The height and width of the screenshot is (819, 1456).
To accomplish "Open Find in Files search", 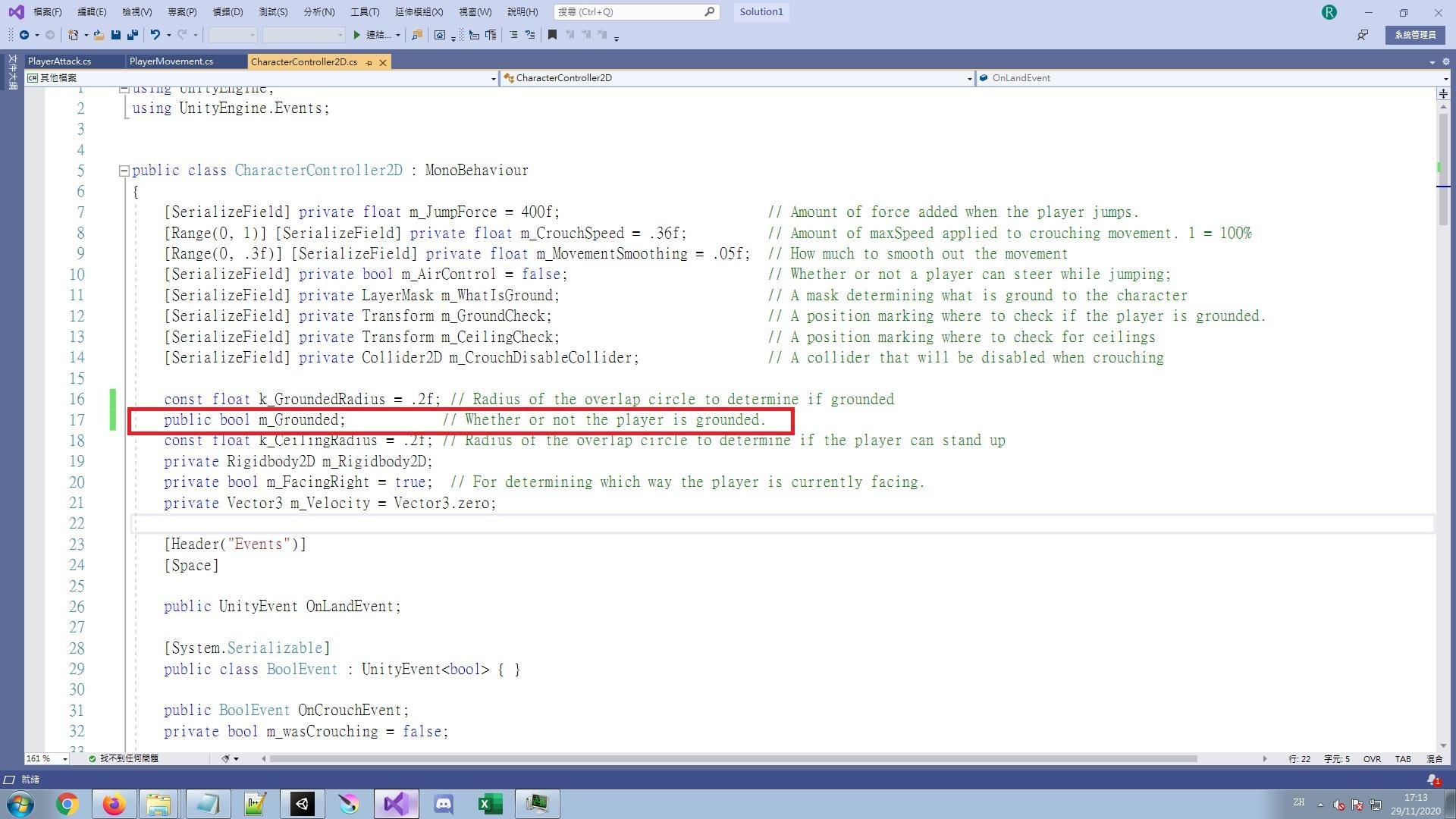I will point(416,35).
